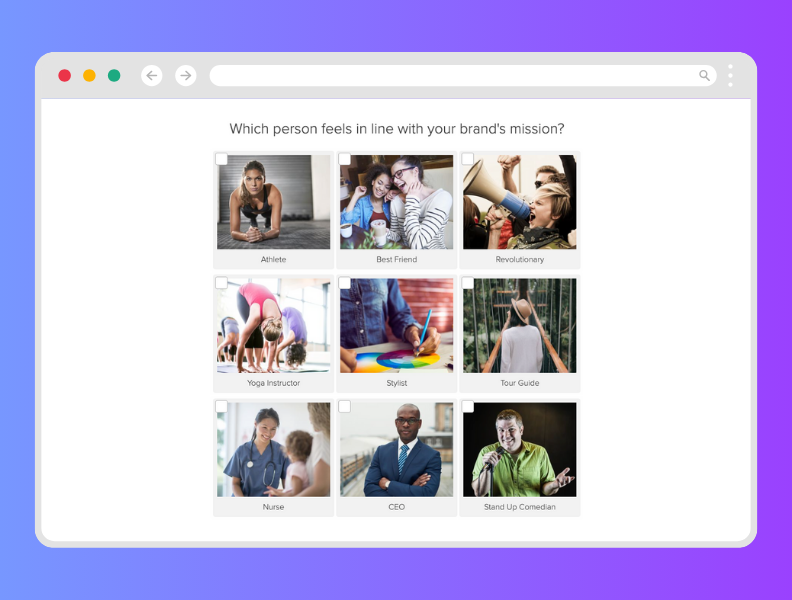This screenshot has width=792, height=600.
Task: Click the brand's mission question heading
Action: 397,129
